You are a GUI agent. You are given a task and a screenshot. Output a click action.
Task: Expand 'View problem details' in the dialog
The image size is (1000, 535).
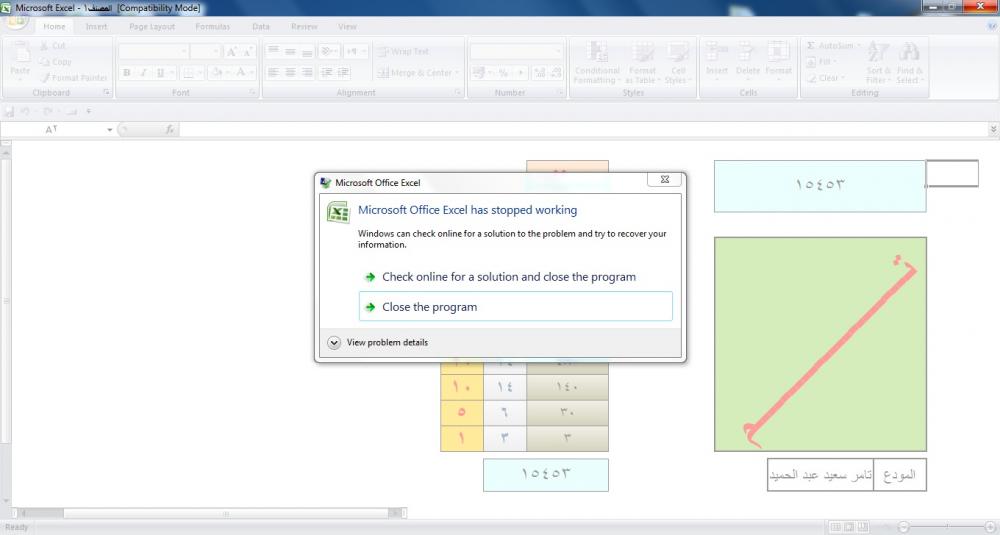point(378,342)
